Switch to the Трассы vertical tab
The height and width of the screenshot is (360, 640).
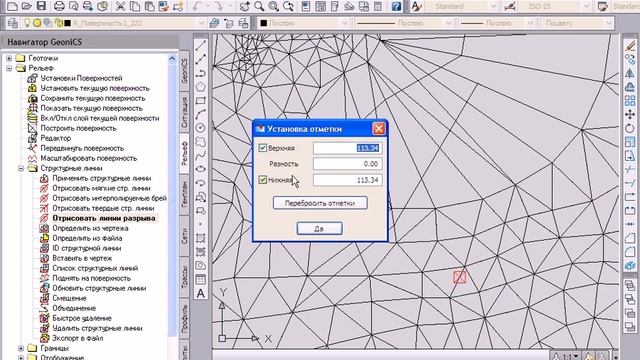[184, 277]
